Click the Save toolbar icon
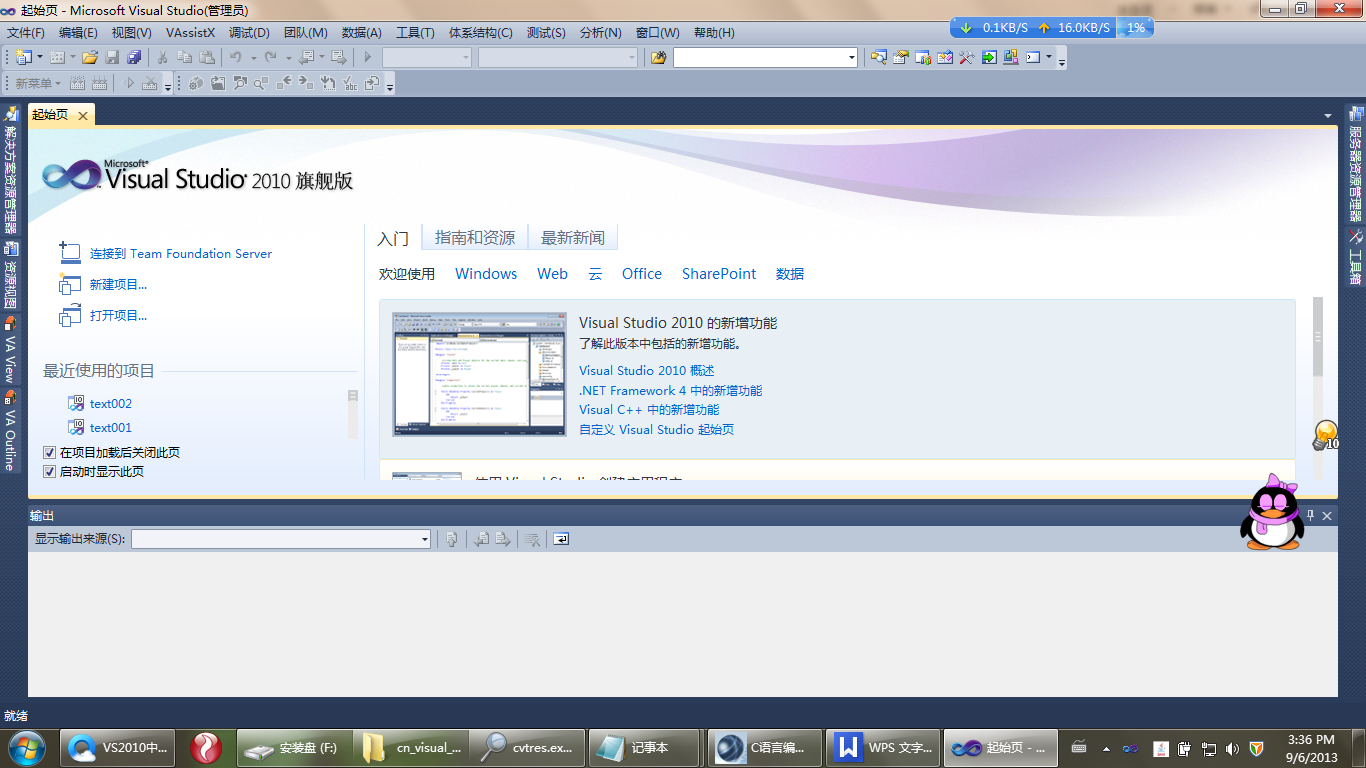 112,57
